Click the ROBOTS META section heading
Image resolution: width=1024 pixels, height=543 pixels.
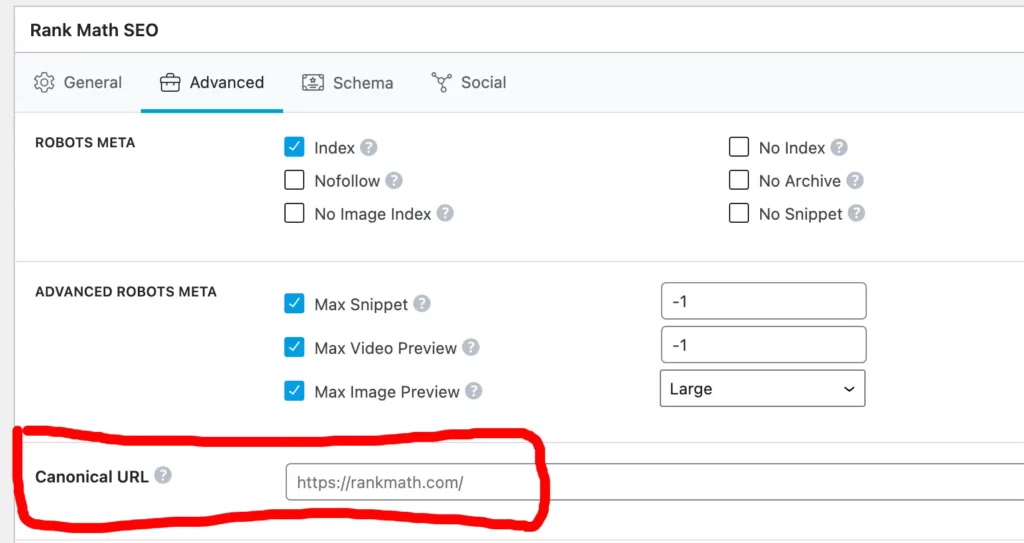[x=85, y=142]
